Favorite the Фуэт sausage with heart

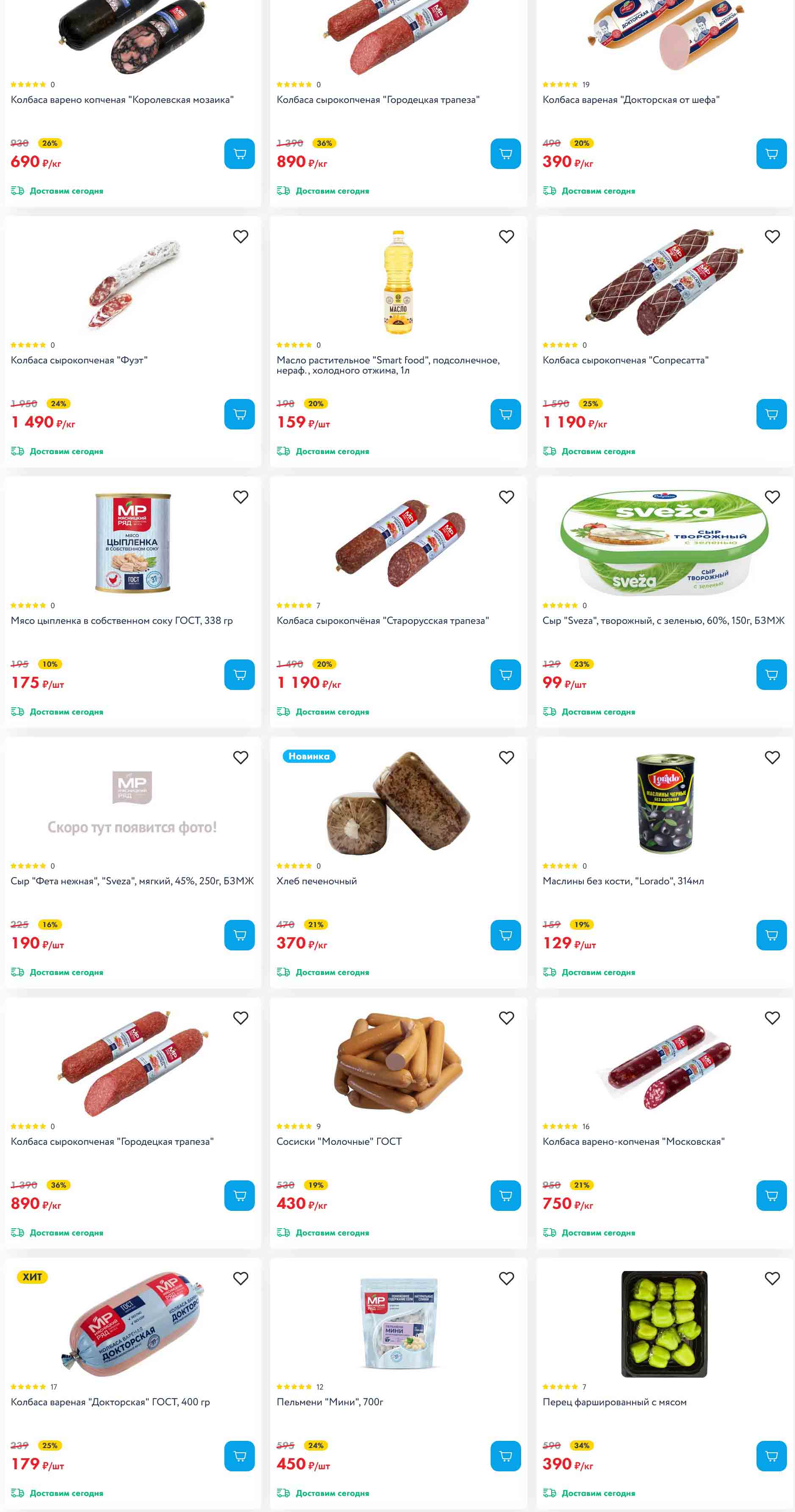point(240,237)
